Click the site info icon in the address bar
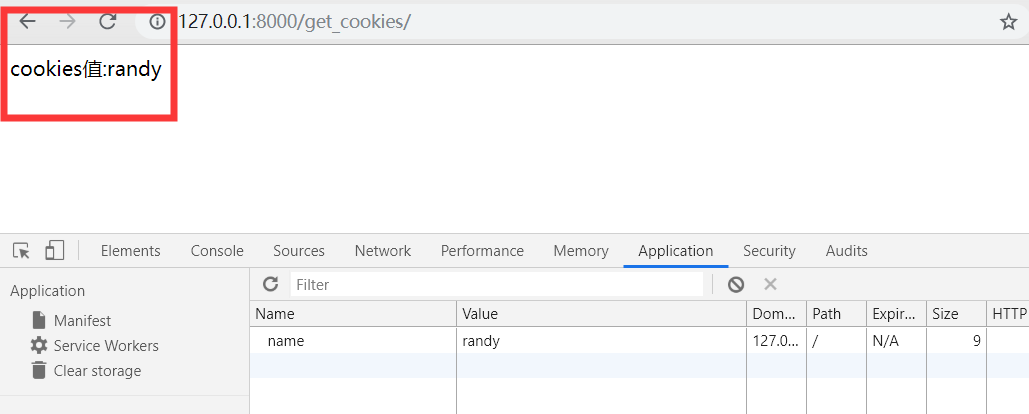 [x=156, y=22]
